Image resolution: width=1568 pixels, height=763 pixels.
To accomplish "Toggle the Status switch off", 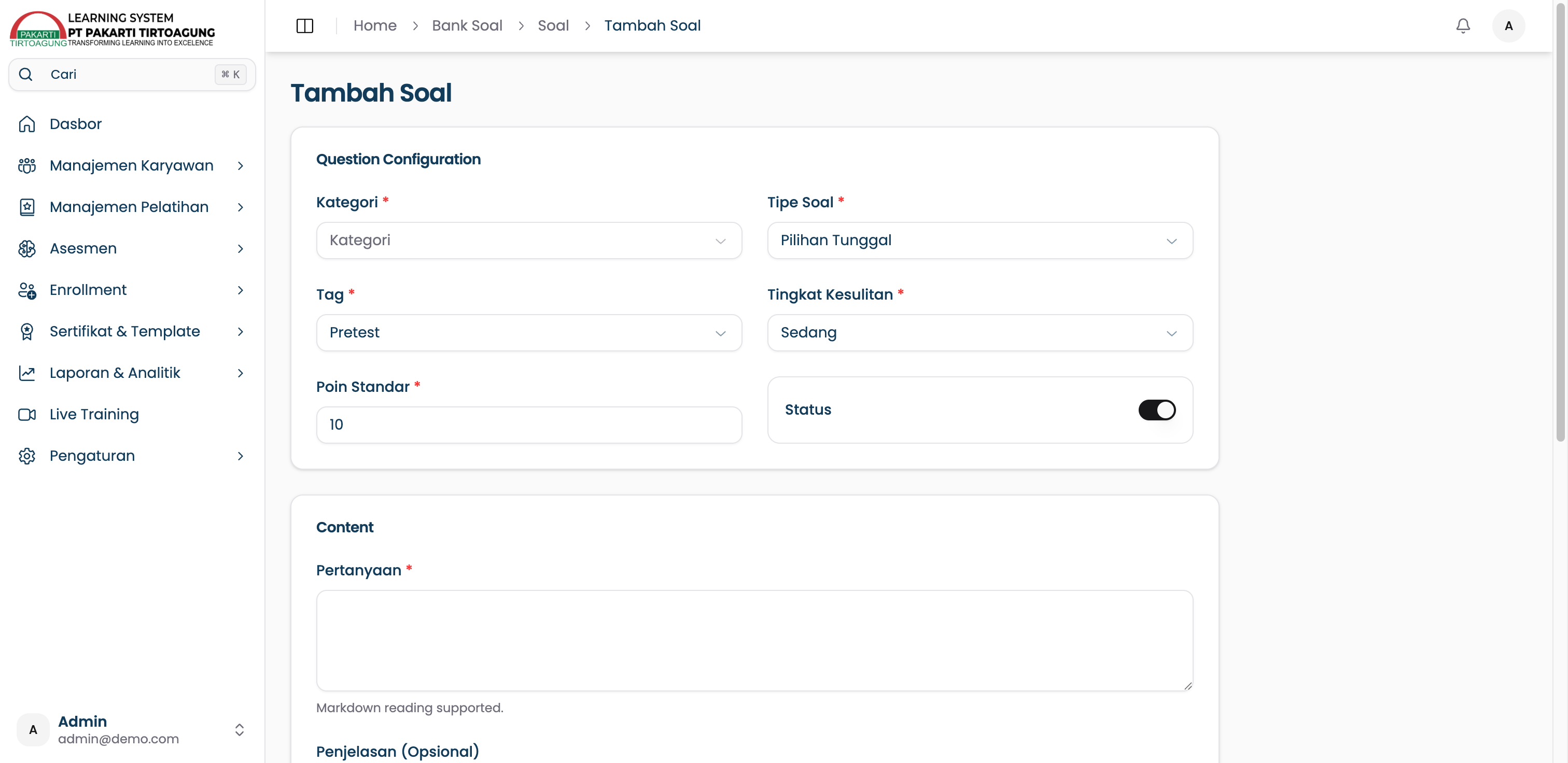I will point(1156,409).
